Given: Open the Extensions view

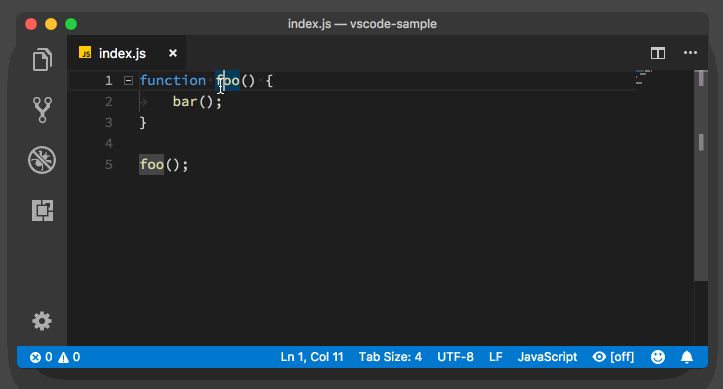Looking at the screenshot, I should 42,210.
